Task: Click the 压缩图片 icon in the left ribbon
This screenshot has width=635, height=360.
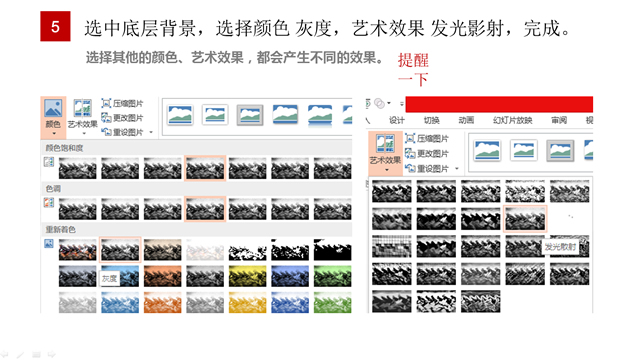Action: click(x=106, y=103)
